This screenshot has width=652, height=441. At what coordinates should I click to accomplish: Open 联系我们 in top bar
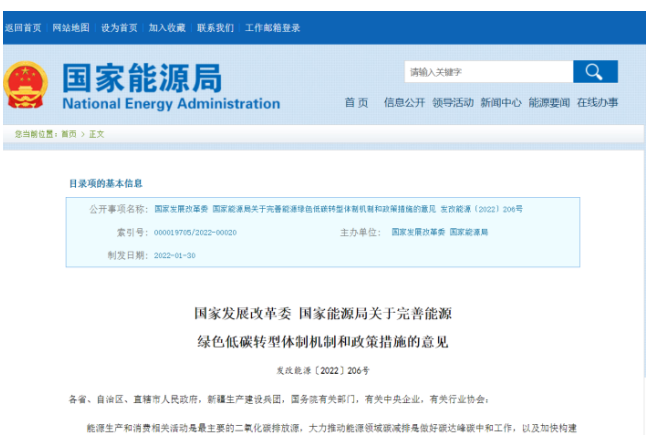(215, 28)
